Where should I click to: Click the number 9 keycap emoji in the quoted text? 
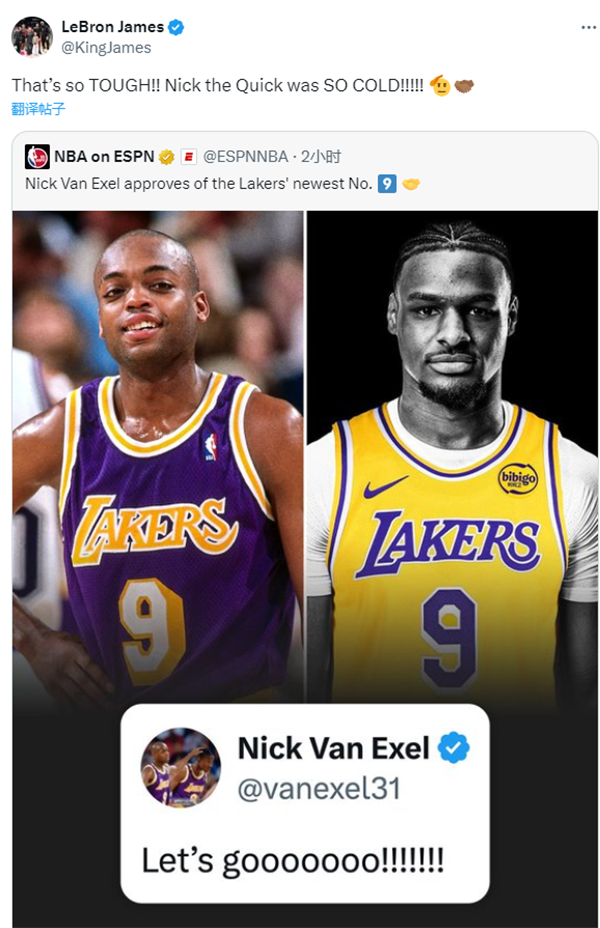point(387,183)
